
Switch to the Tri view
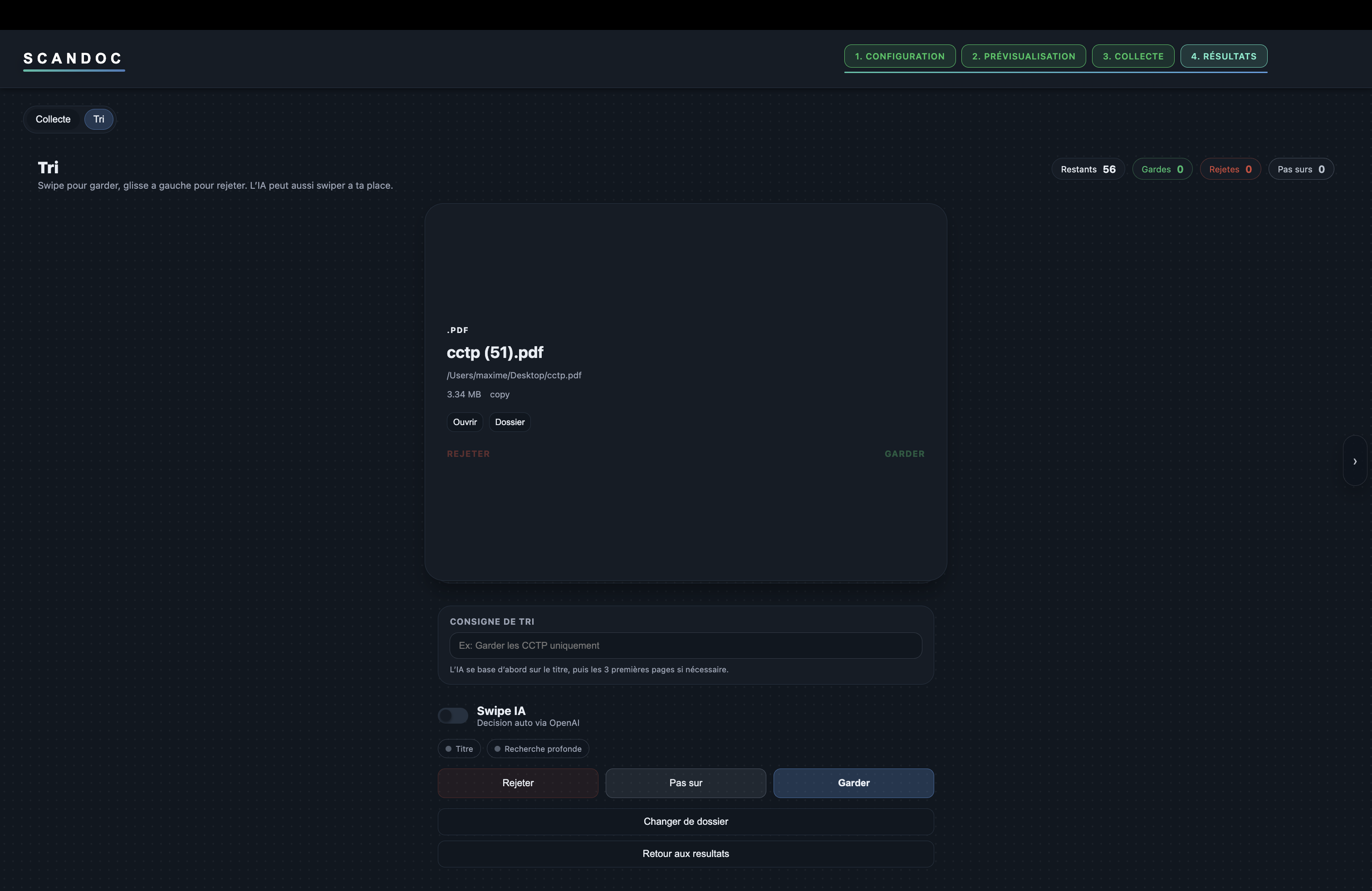coord(98,119)
